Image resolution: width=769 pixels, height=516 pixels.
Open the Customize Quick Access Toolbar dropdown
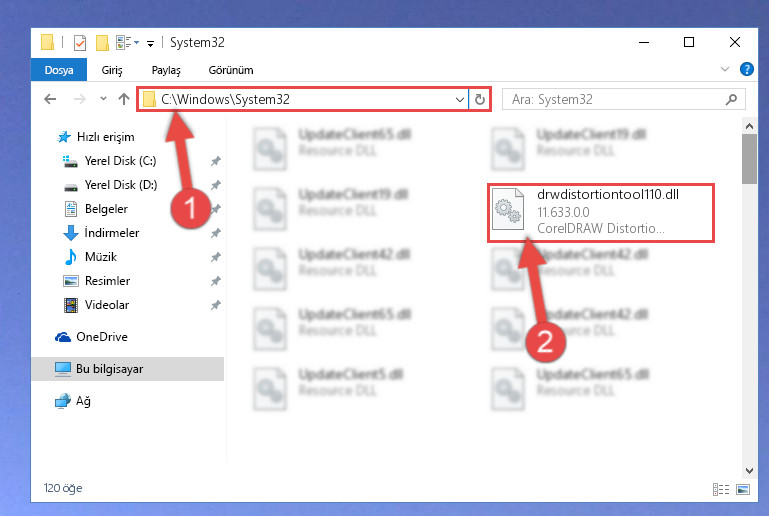[150, 44]
